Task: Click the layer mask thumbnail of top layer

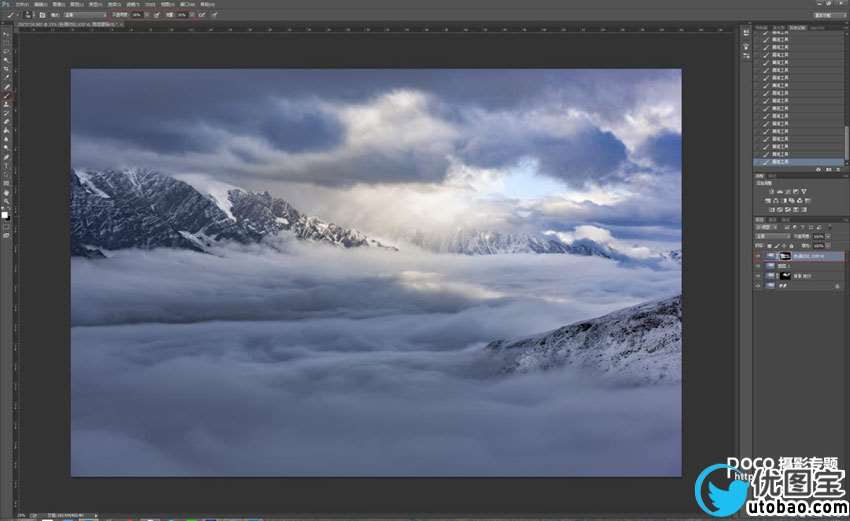Action: 786,257
